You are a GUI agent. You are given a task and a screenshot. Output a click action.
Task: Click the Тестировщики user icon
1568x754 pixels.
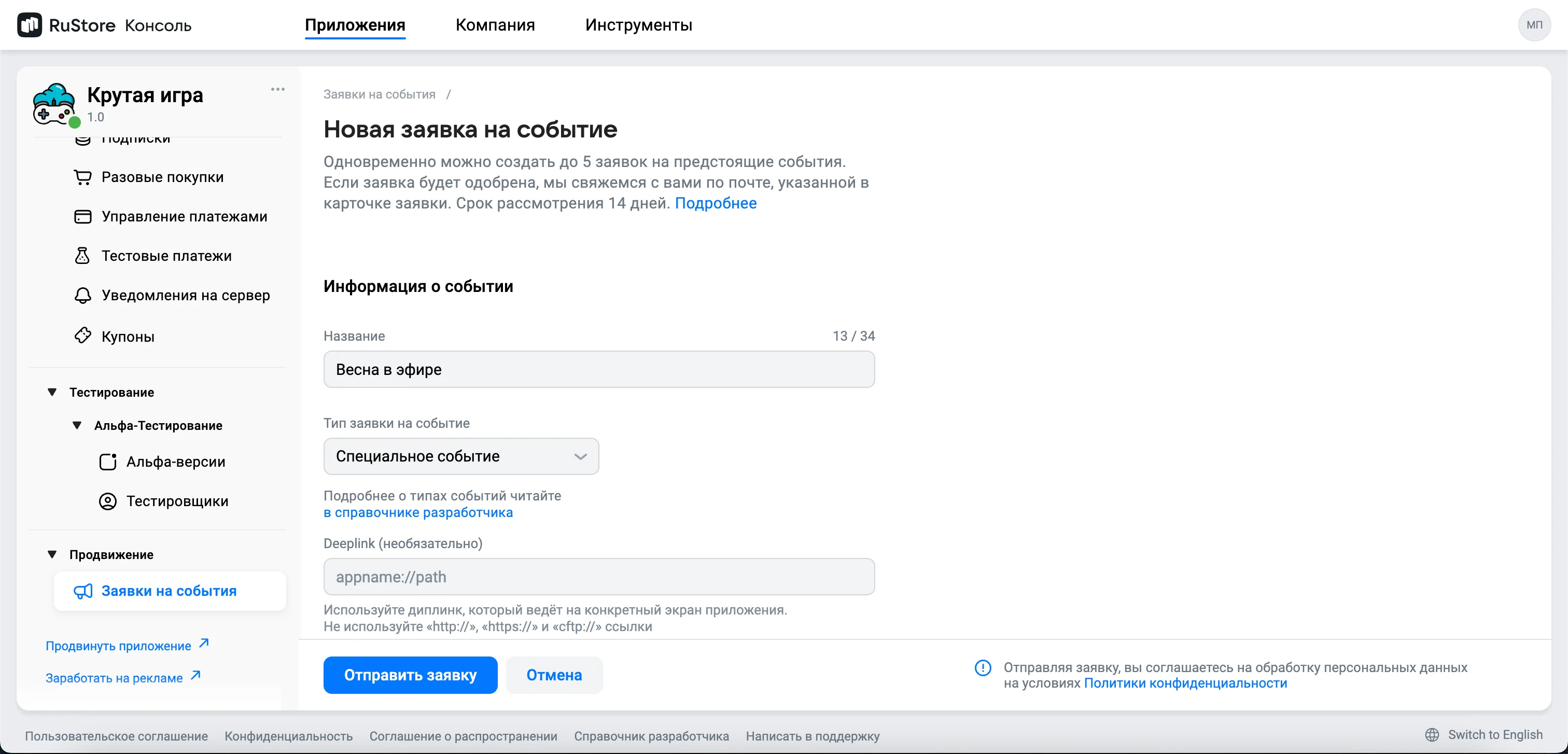[108, 501]
